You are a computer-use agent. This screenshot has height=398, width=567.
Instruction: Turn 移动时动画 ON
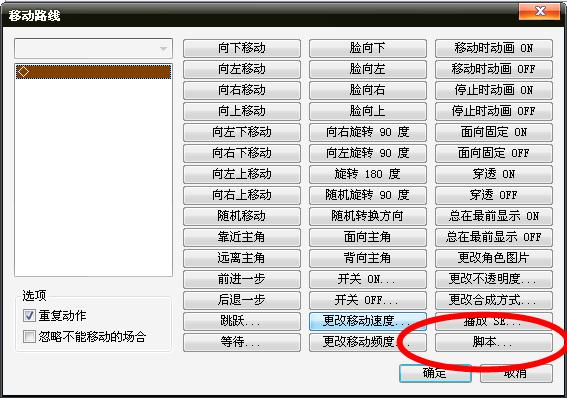tap(494, 48)
